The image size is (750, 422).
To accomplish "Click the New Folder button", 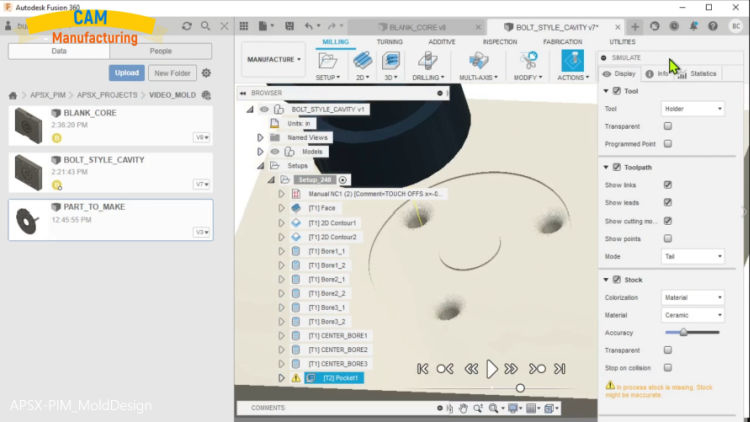I will [172, 73].
